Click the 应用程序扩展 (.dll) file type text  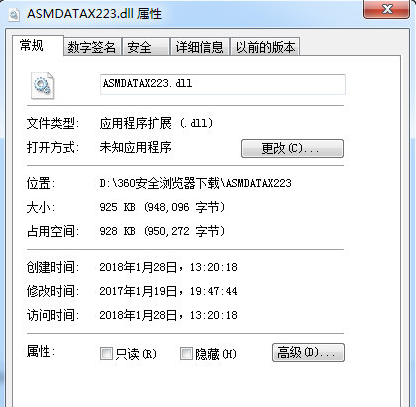pyautogui.click(x=156, y=123)
